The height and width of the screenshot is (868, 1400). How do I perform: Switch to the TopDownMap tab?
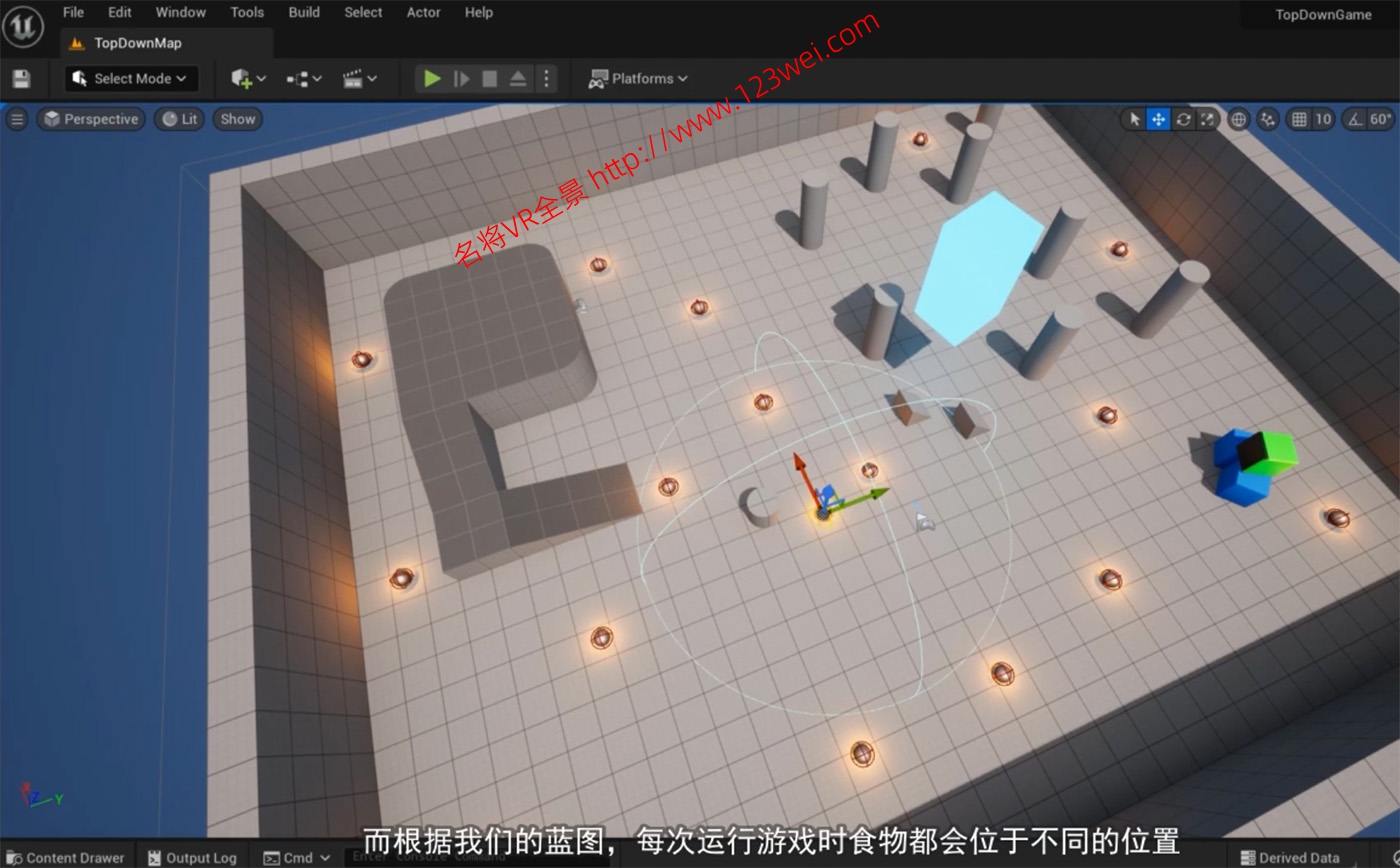(x=135, y=43)
